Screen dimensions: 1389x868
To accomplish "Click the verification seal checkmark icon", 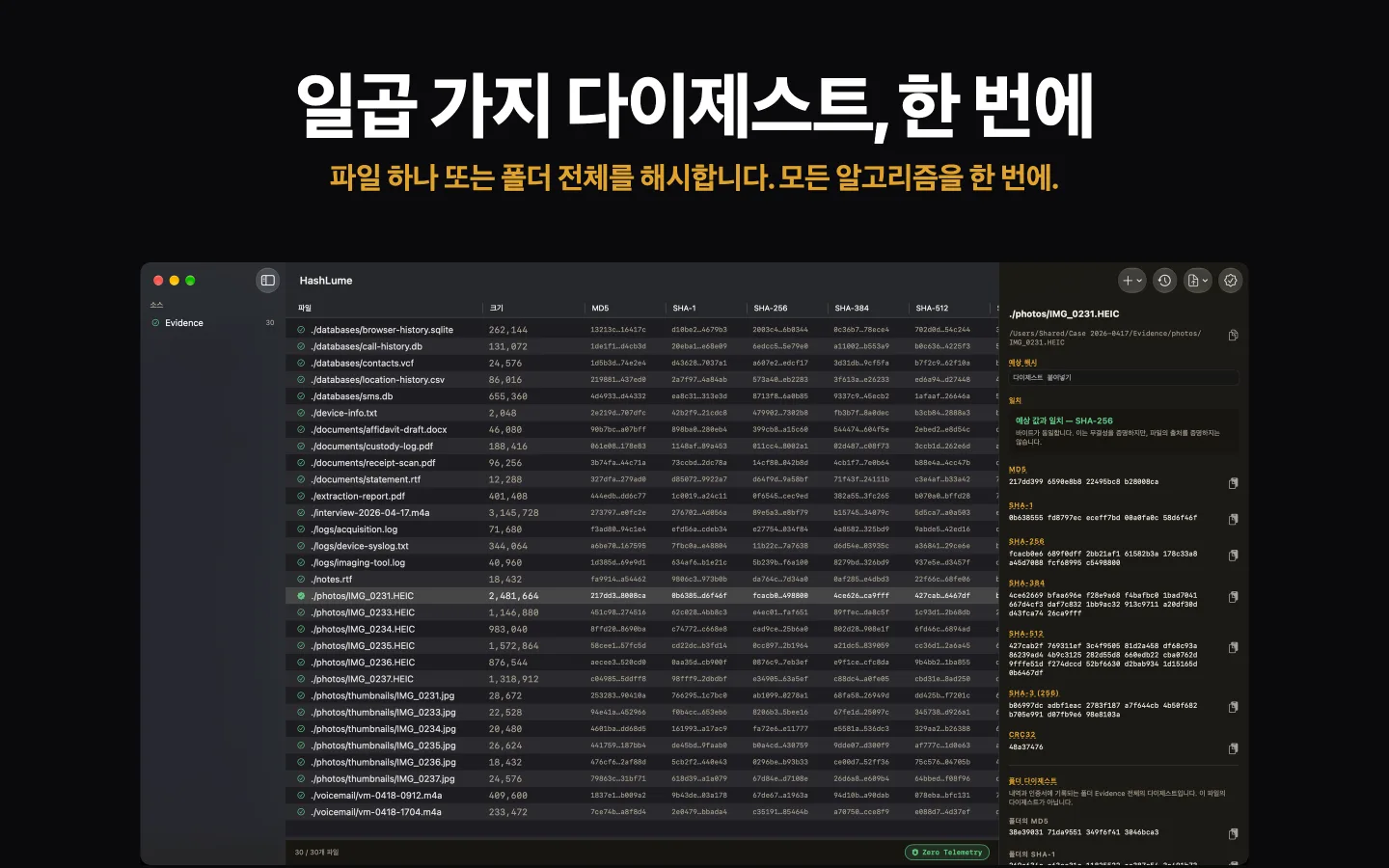I will tap(1231, 281).
